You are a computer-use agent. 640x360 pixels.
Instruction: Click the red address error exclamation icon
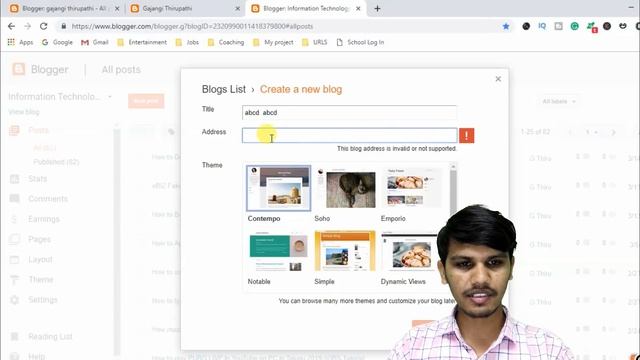(x=467, y=136)
